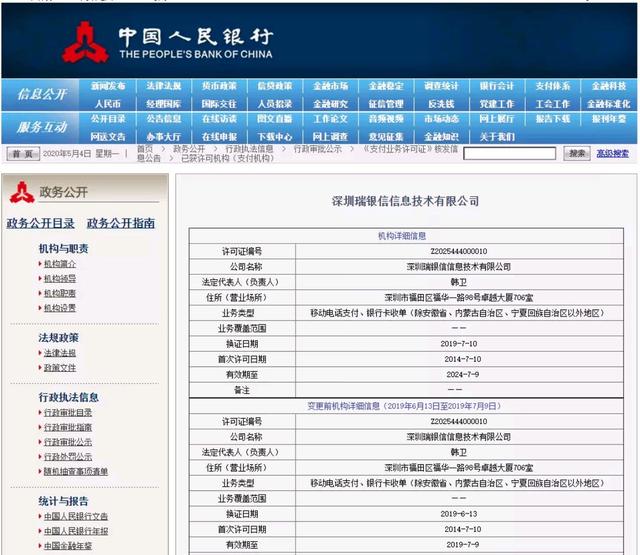Open 随机抽查事项清单 sidebar link

76,471
